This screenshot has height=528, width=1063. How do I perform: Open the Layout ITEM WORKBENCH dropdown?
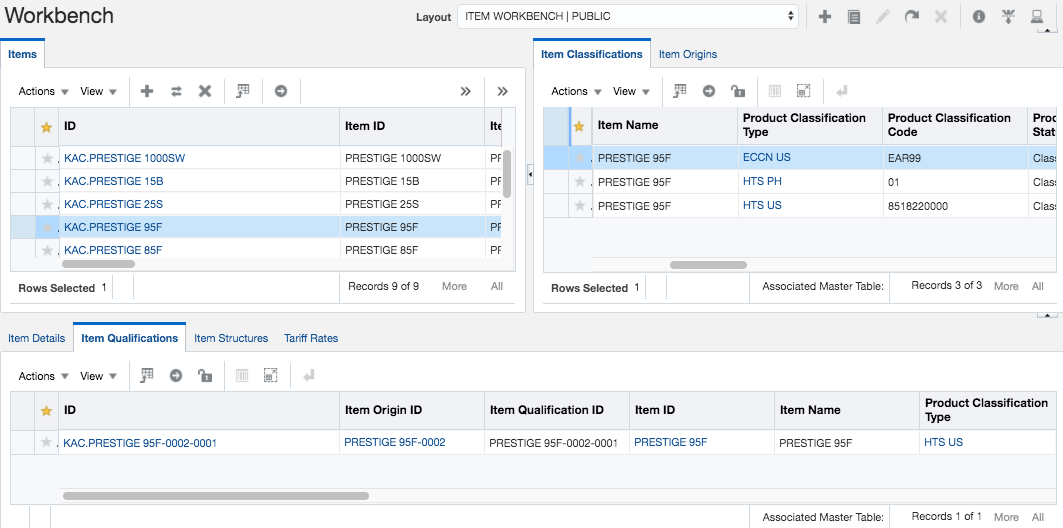(x=627, y=16)
